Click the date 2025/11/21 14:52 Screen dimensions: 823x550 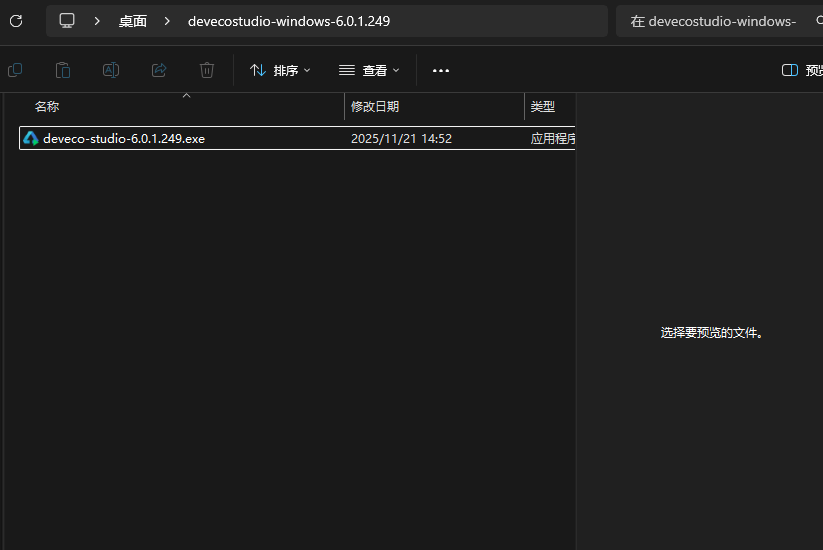pyautogui.click(x=402, y=139)
